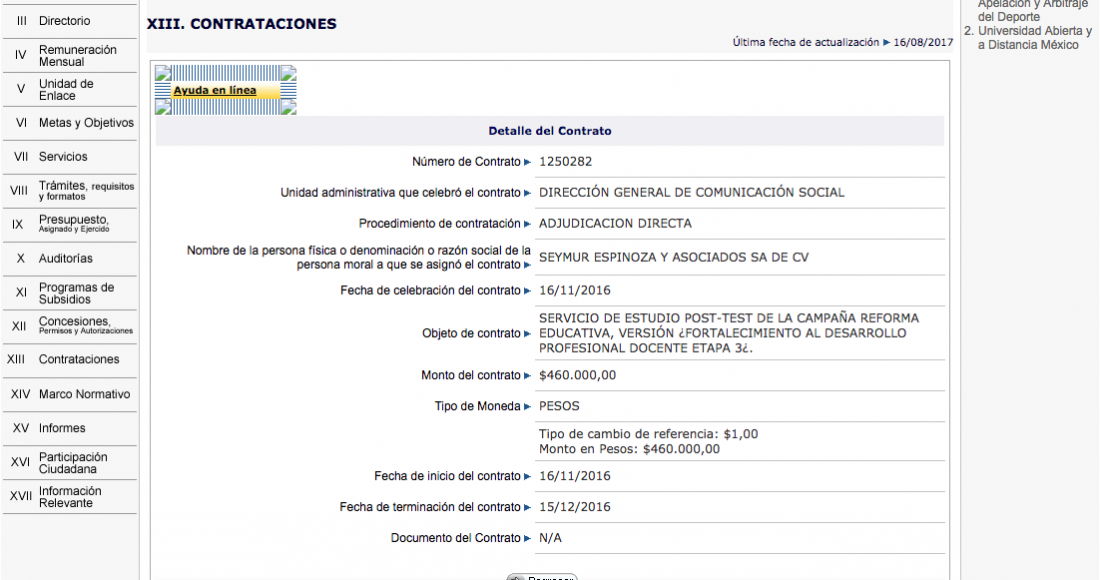The width and height of the screenshot is (1100, 580).
Task: Go to Remuneración Mensual in the sidebar
Action: click(77, 56)
